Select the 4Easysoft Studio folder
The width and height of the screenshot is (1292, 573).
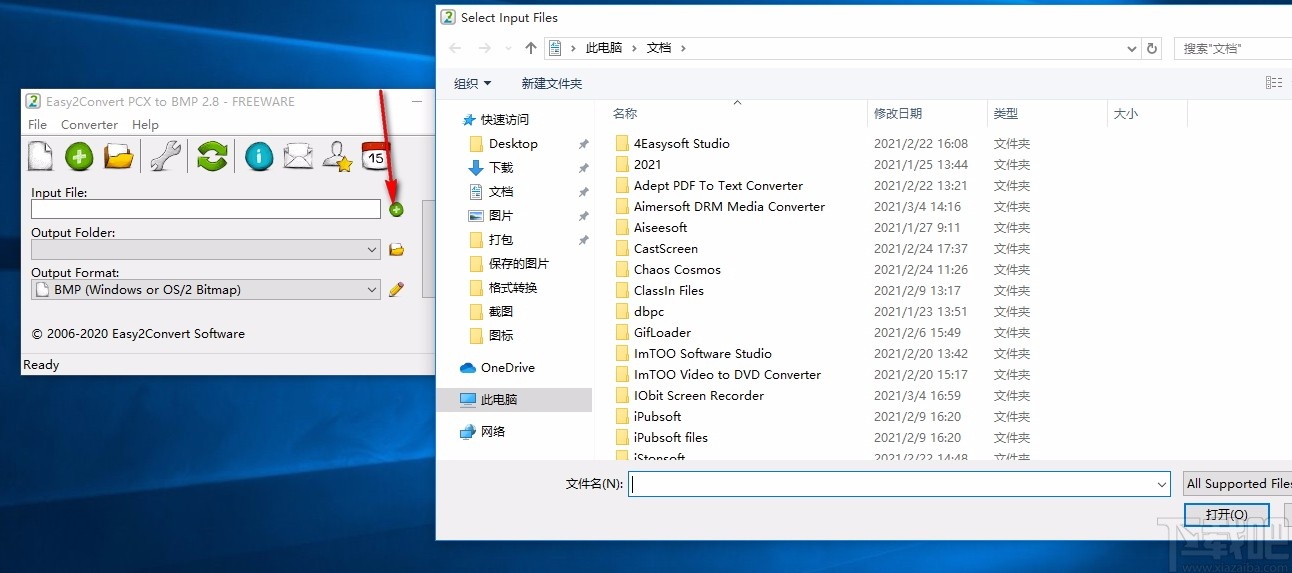click(x=682, y=144)
